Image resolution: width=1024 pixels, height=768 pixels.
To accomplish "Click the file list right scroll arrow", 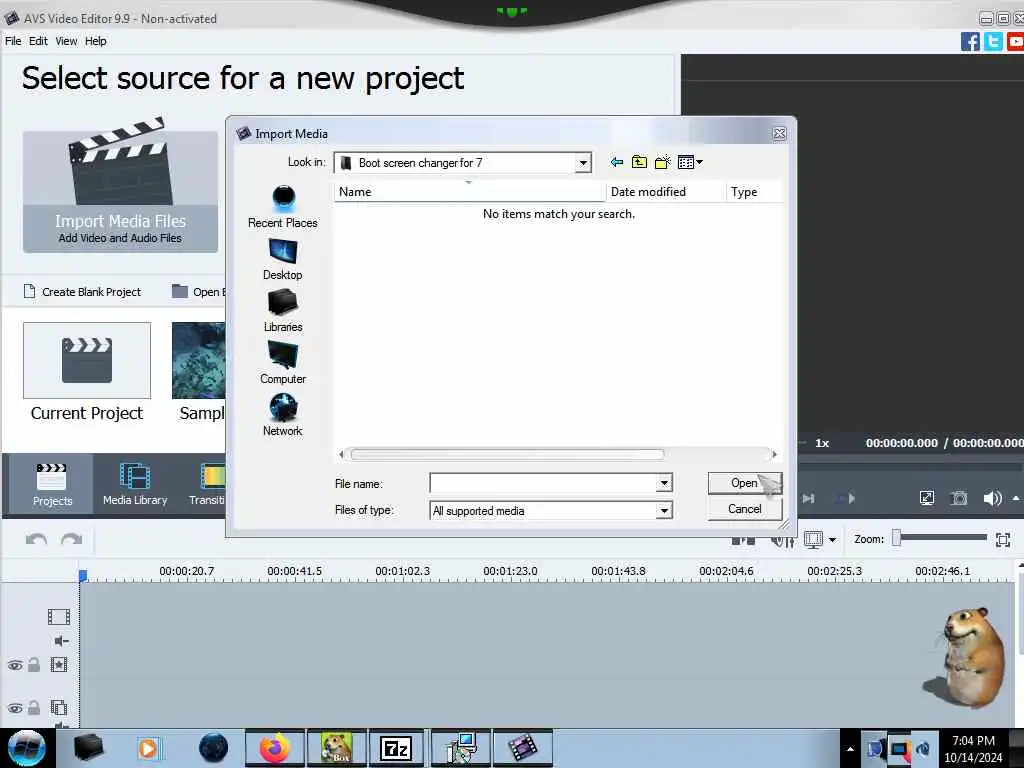I will tap(774, 455).
